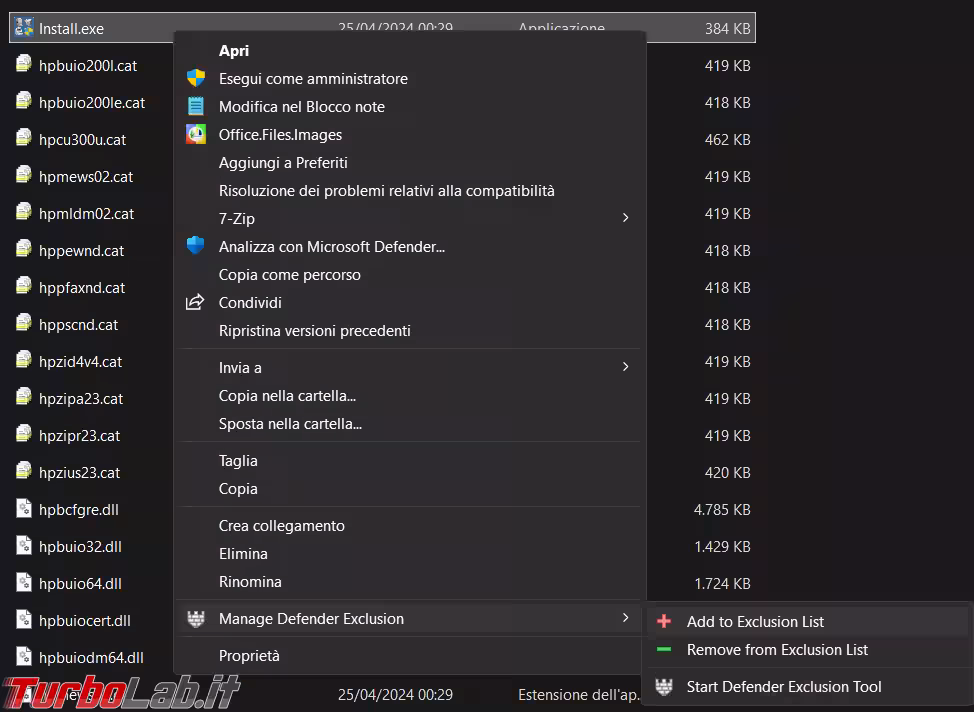Screen dimensions: 974x712
Task: Click the green minus icon for Remove from Exclusion
Action: tap(664, 650)
